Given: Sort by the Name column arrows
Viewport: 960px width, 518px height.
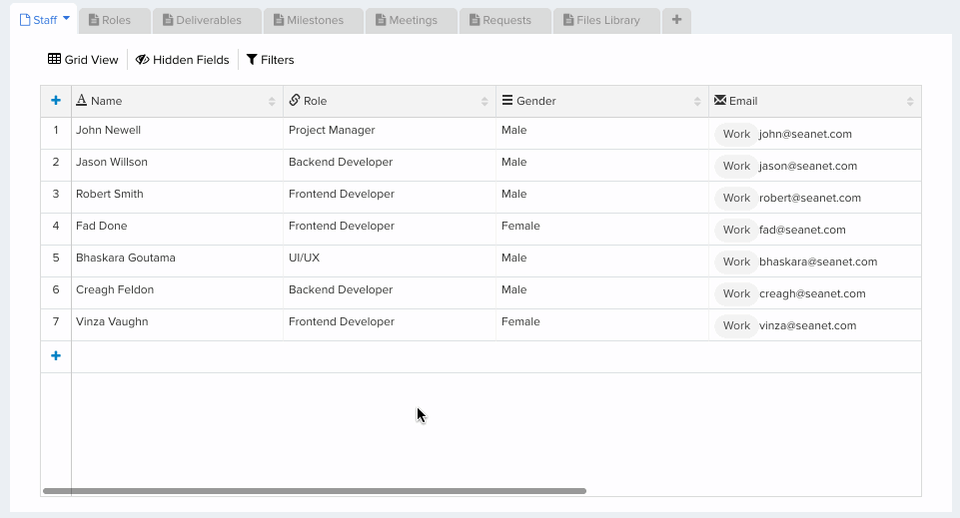Looking at the screenshot, I should [272, 102].
